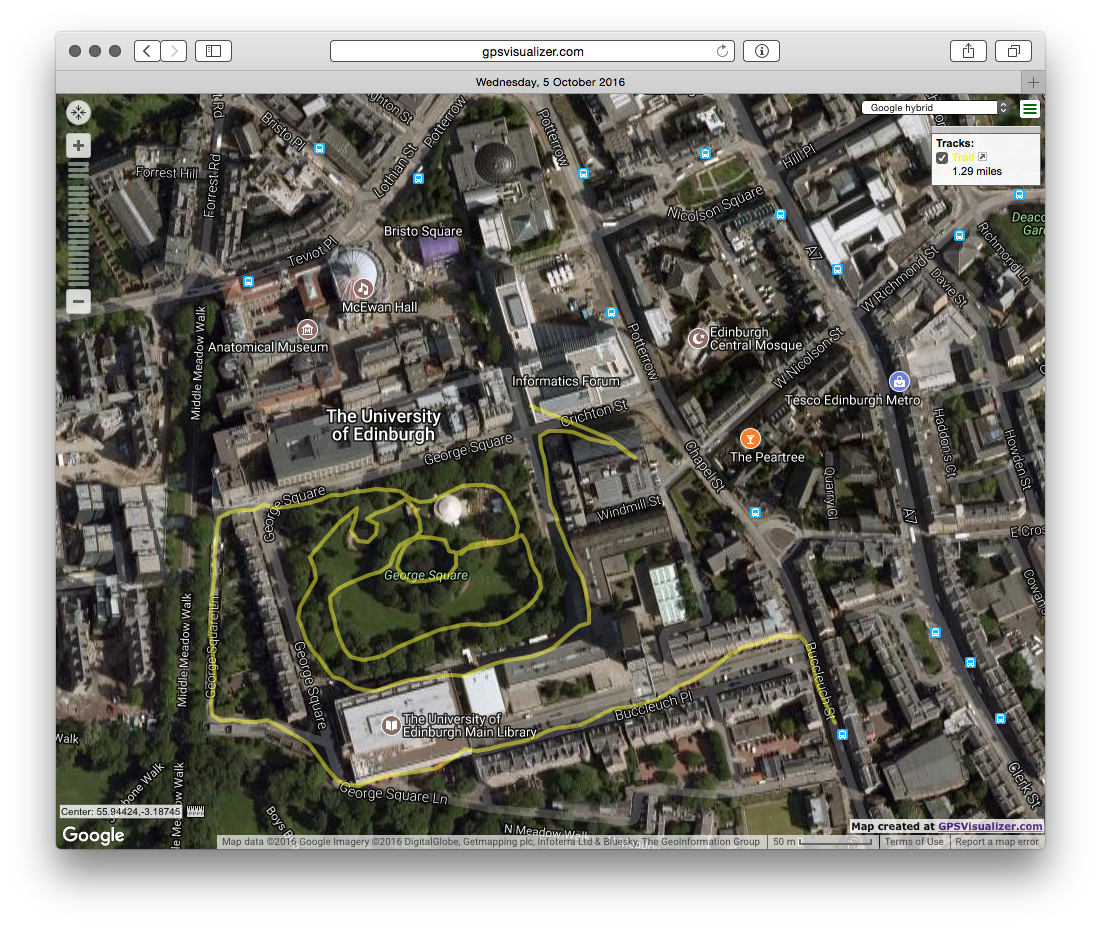Show the Safari sidebar
This screenshot has height=929, width=1101.
[213, 51]
